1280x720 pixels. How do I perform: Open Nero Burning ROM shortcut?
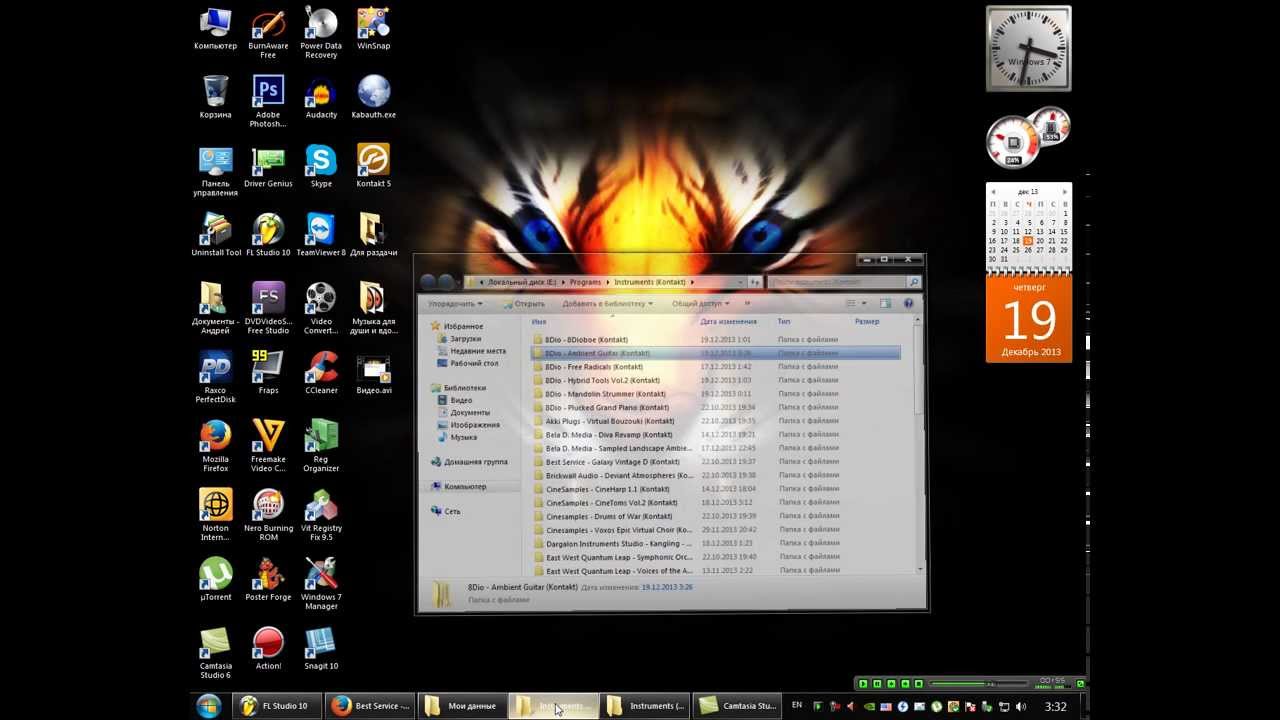tap(268, 515)
